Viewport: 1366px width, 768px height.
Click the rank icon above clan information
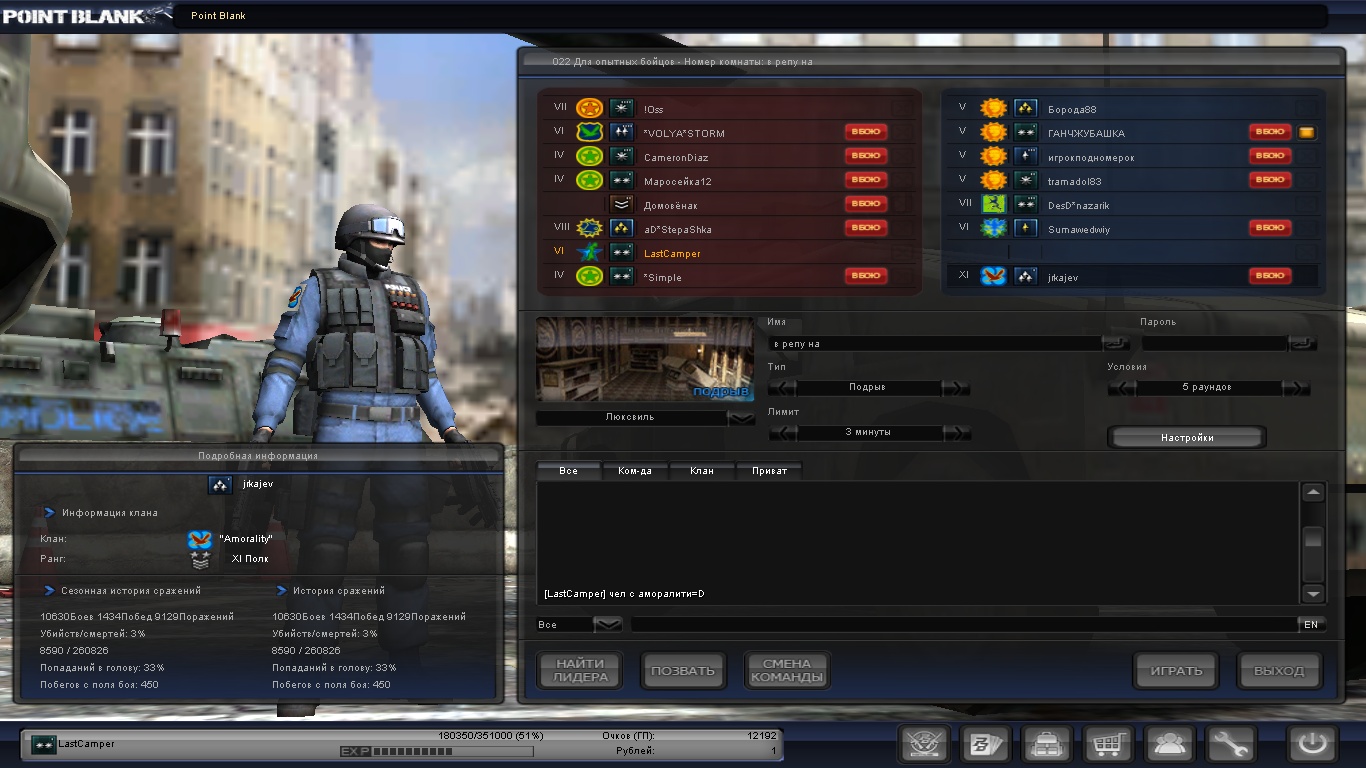pyautogui.click(x=220, y=484)
